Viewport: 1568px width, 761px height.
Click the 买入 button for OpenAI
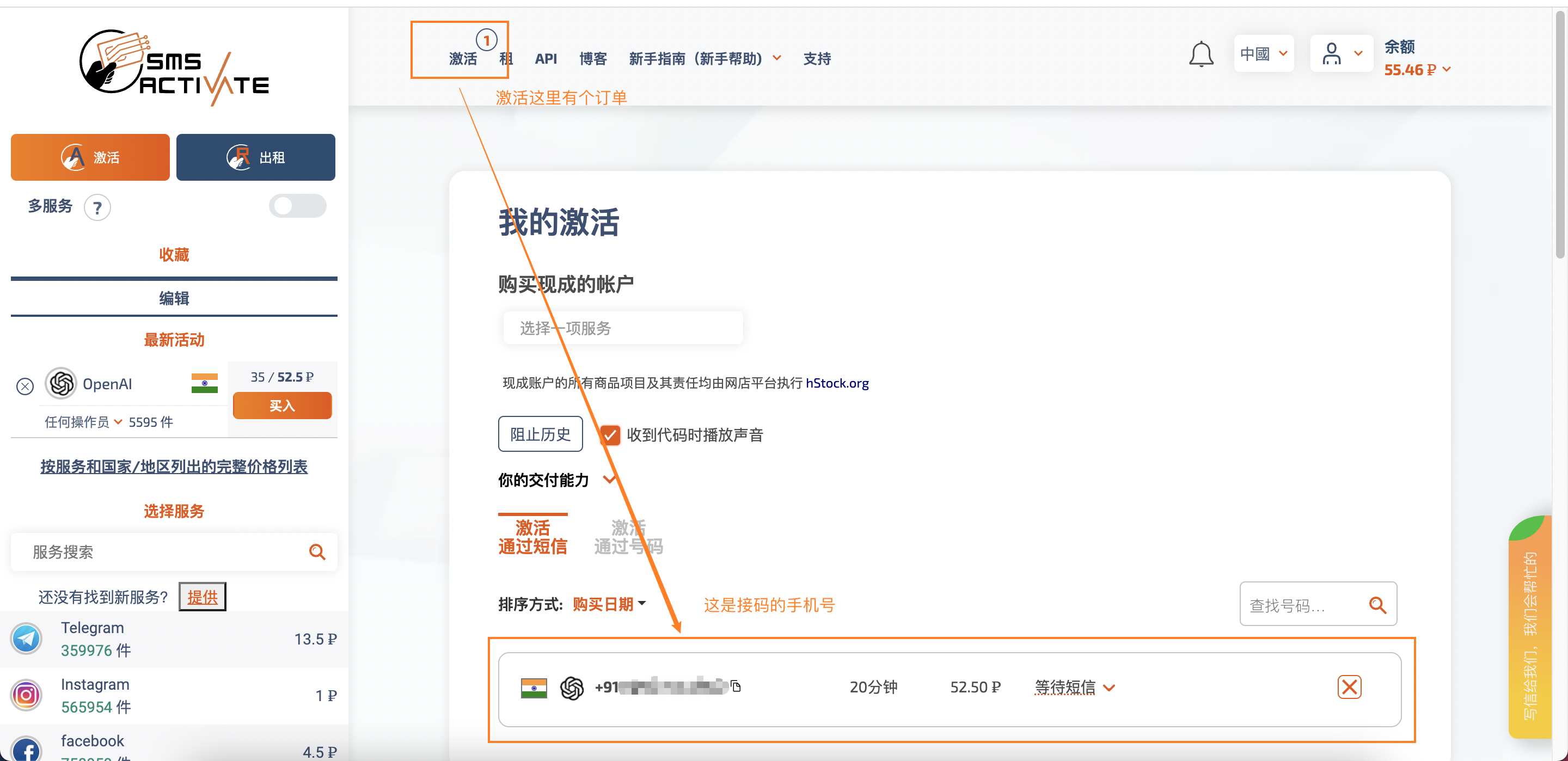click(282, 406)
